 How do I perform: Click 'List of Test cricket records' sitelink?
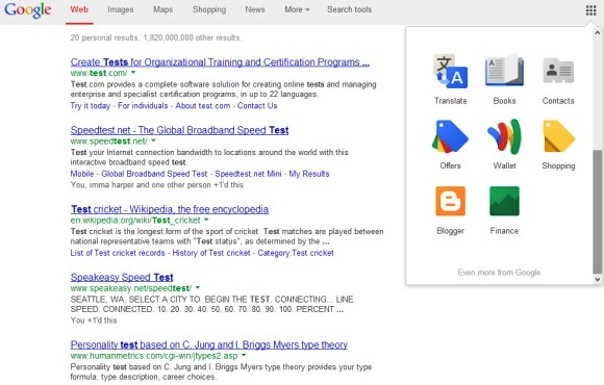(x=117, y=253)
